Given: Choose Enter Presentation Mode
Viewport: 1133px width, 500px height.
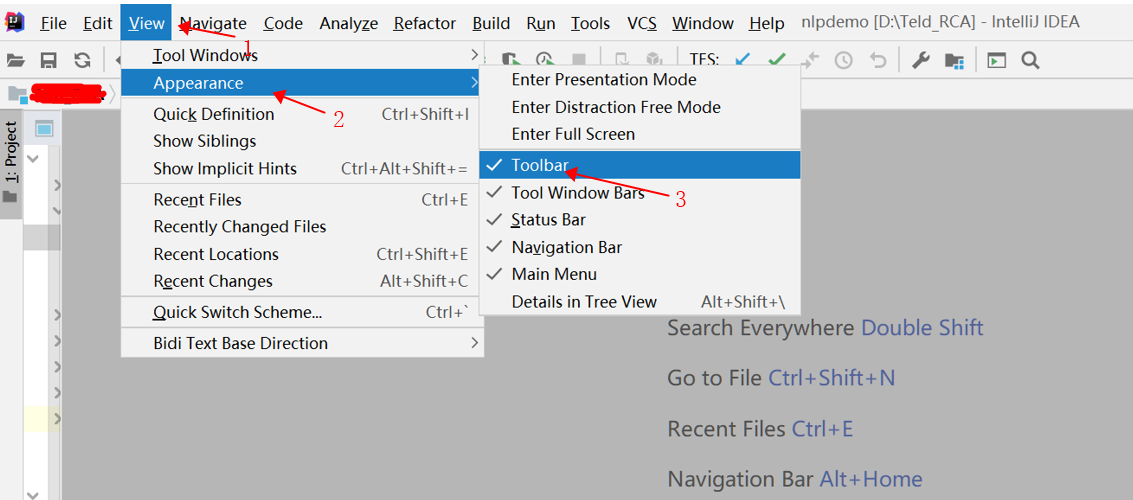Looking at the screenshot, I should pyautogui.click(x=639, y=79).
